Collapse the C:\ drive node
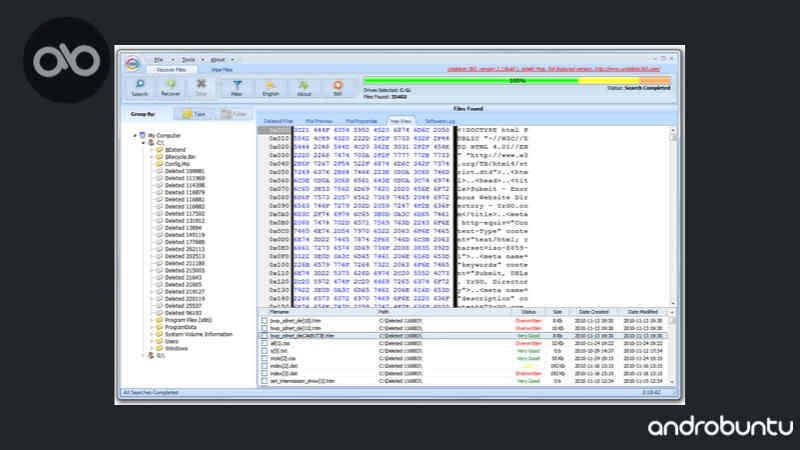Screen dimensions: 800x450 [x=143, y=142]
